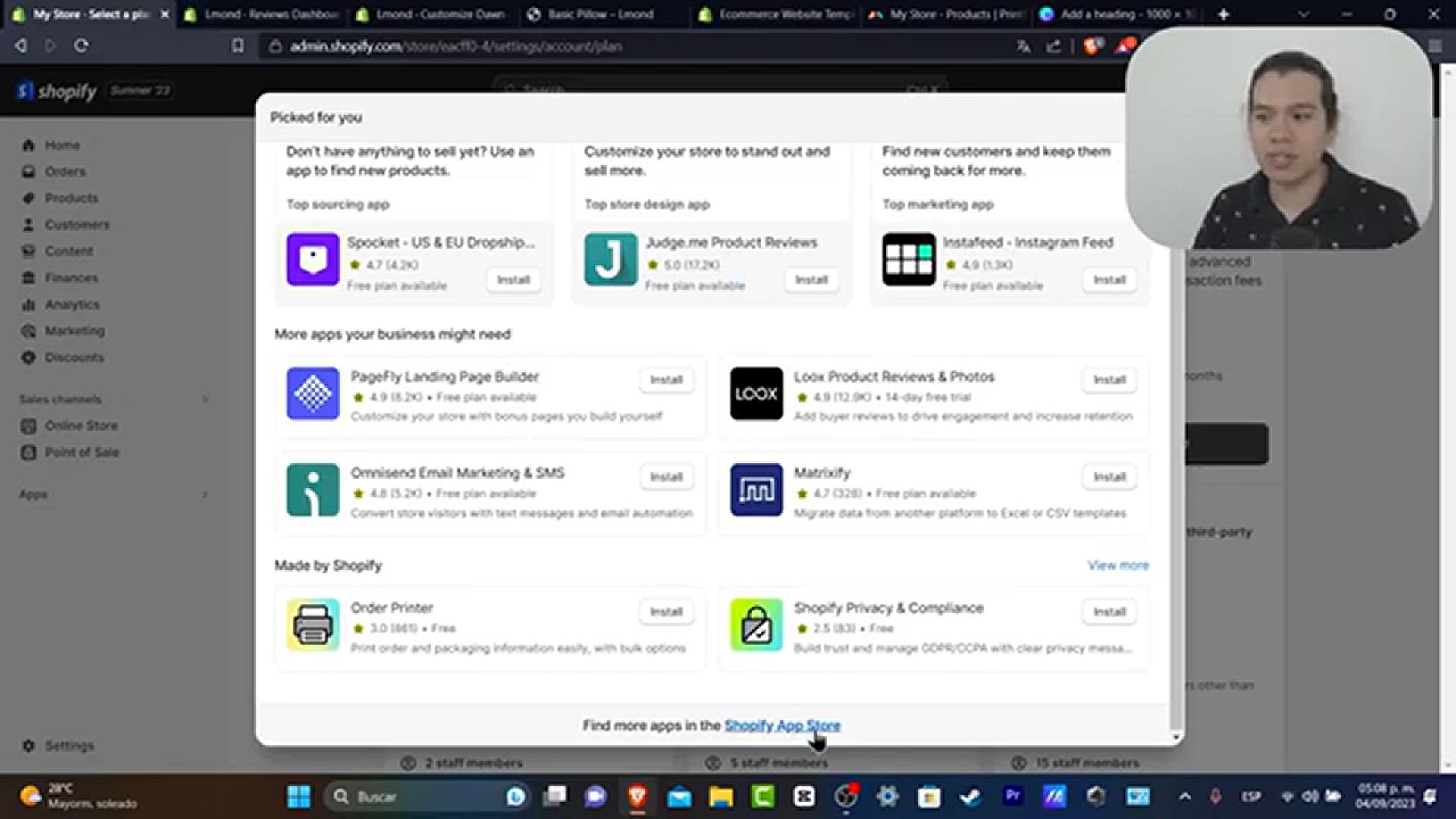Click the Marketing target icon in sidebar

click(x=29, y=331)
